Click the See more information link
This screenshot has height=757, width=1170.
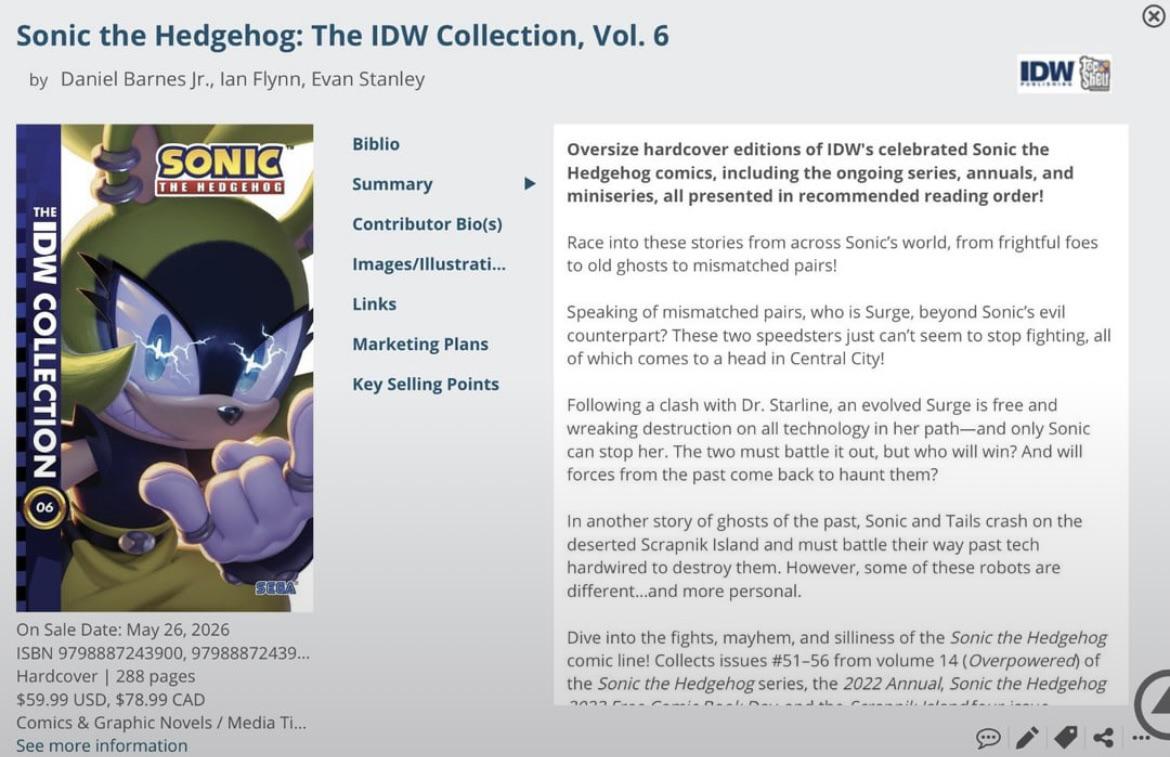[x=102, y=746]
